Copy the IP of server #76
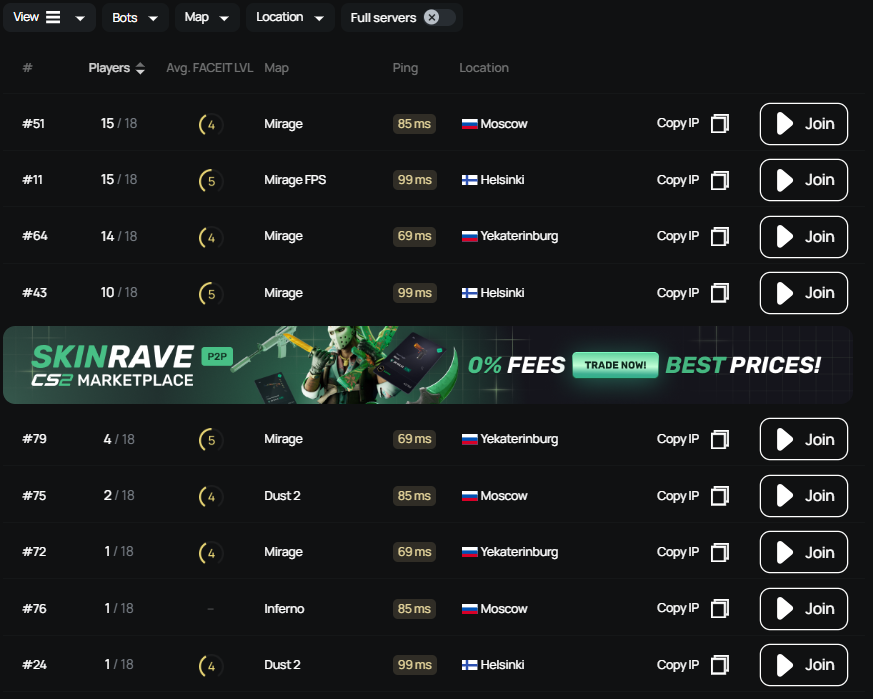Screen dimensions: 873x699 click(x=720, y=608)
